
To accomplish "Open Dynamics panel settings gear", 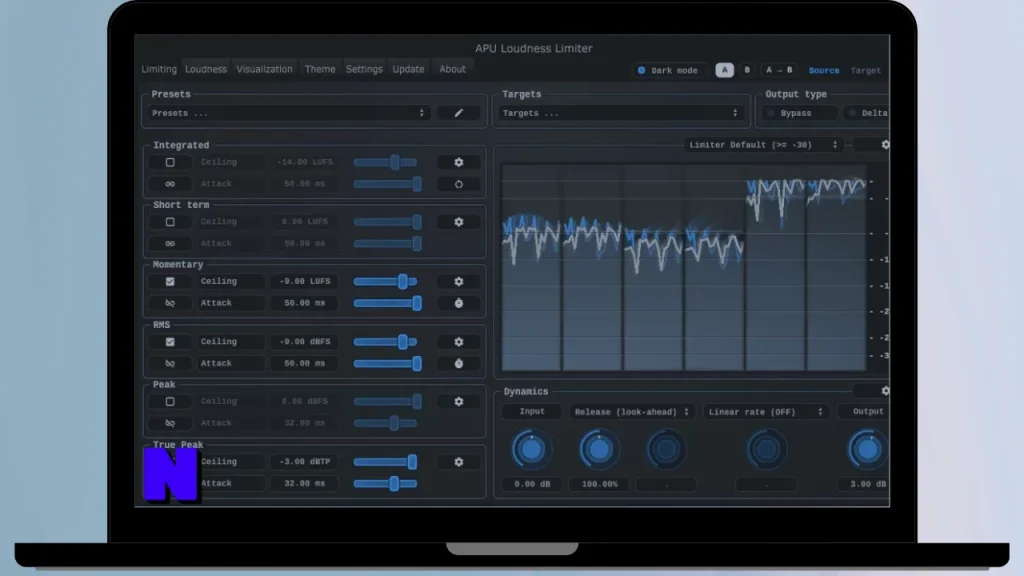I will coord(885,391).
